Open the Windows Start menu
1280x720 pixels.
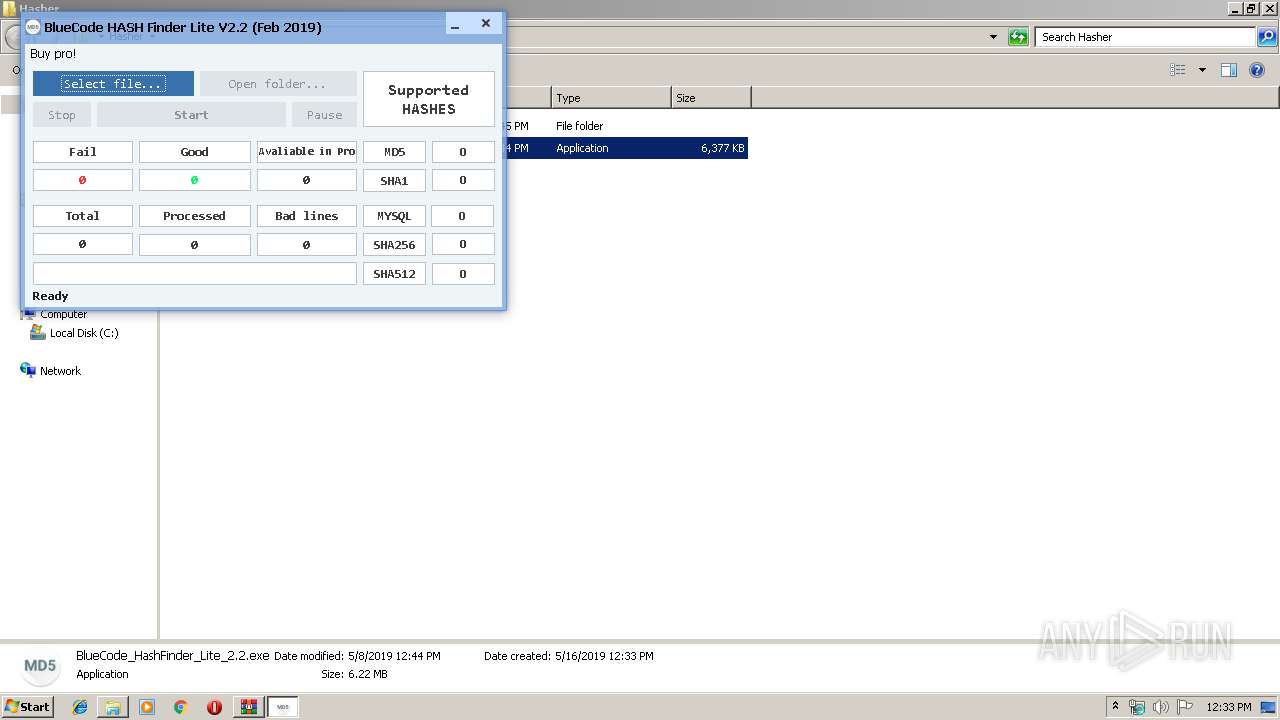point(27,707)
